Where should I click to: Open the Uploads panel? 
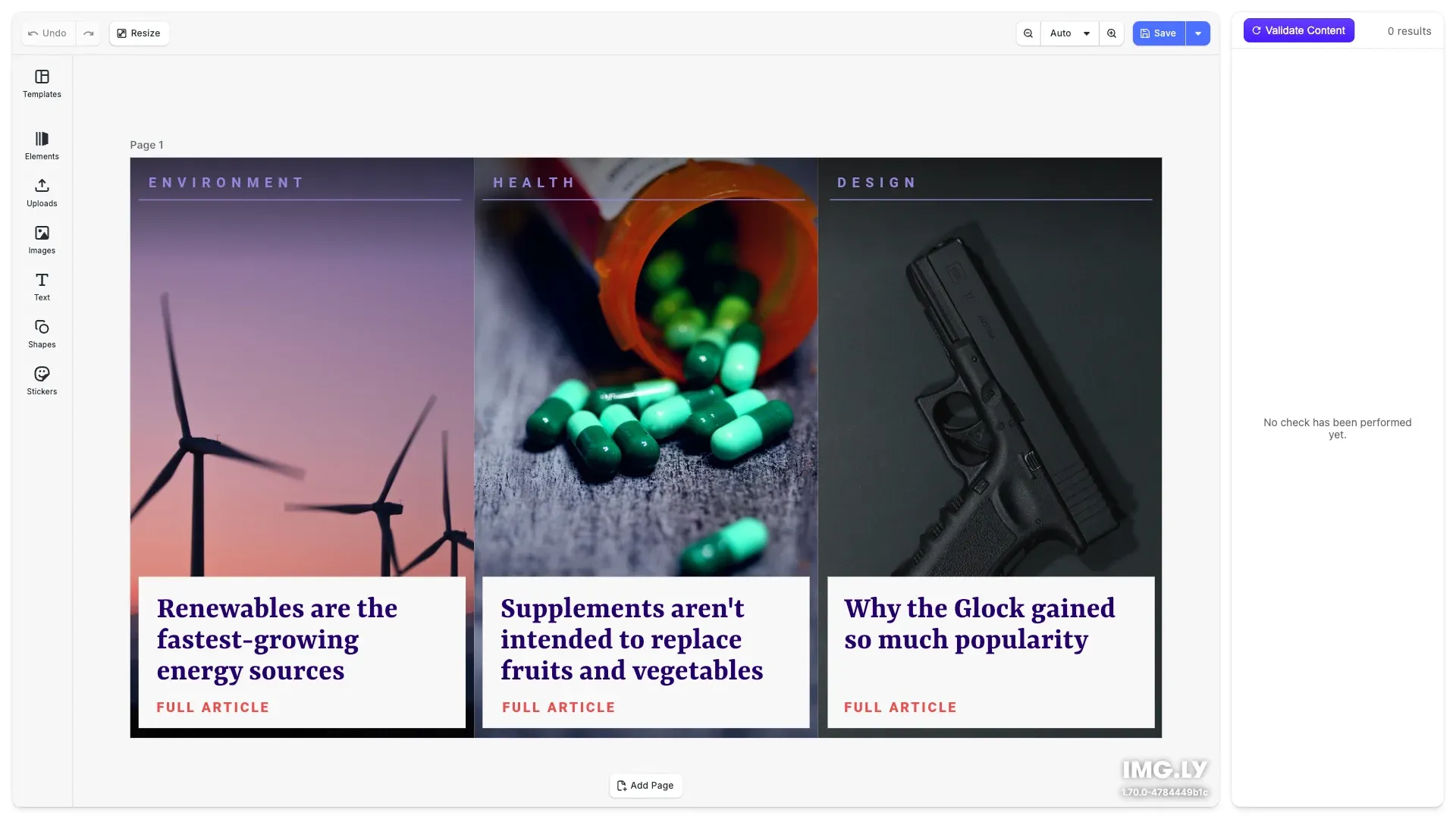coord(42,193)
